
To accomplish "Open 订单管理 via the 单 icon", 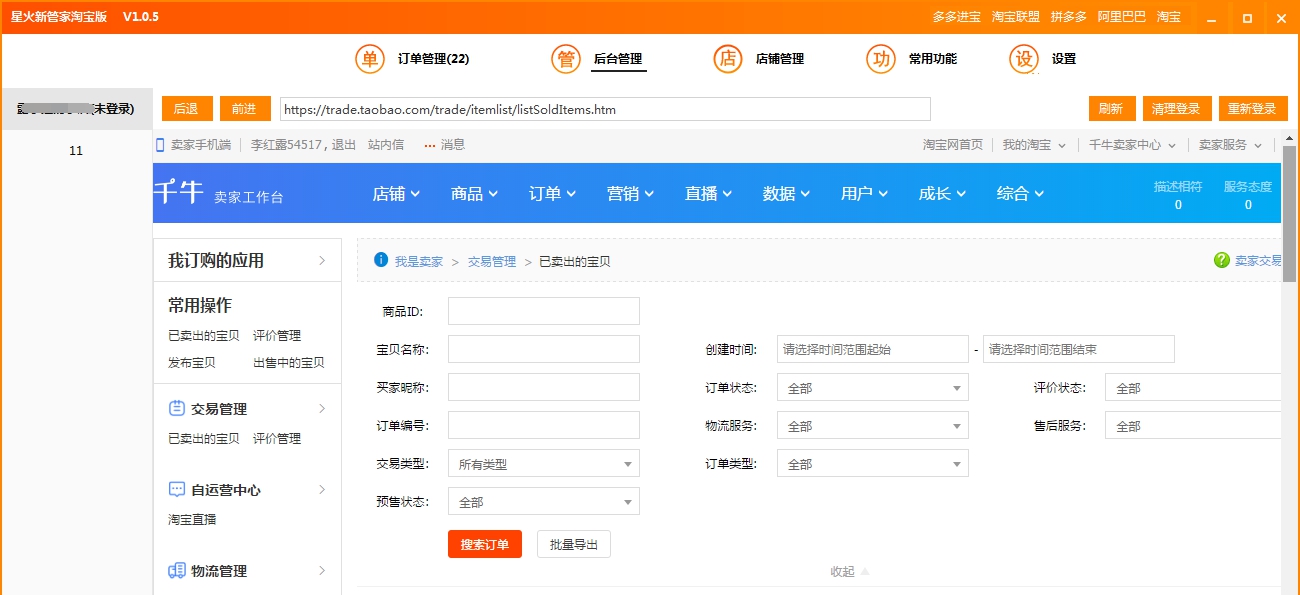I will [369, 59].
